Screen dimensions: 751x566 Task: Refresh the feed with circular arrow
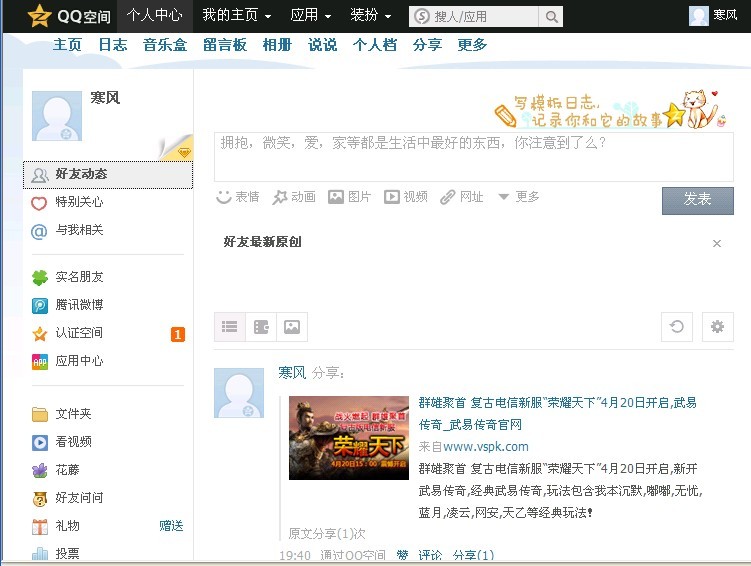click(677, 327)
